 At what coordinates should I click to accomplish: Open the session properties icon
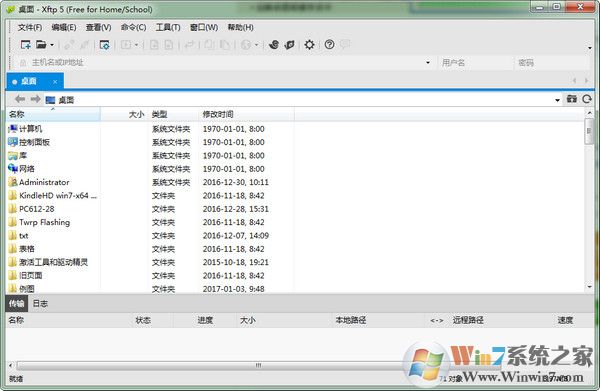click(x=104, y=45)
